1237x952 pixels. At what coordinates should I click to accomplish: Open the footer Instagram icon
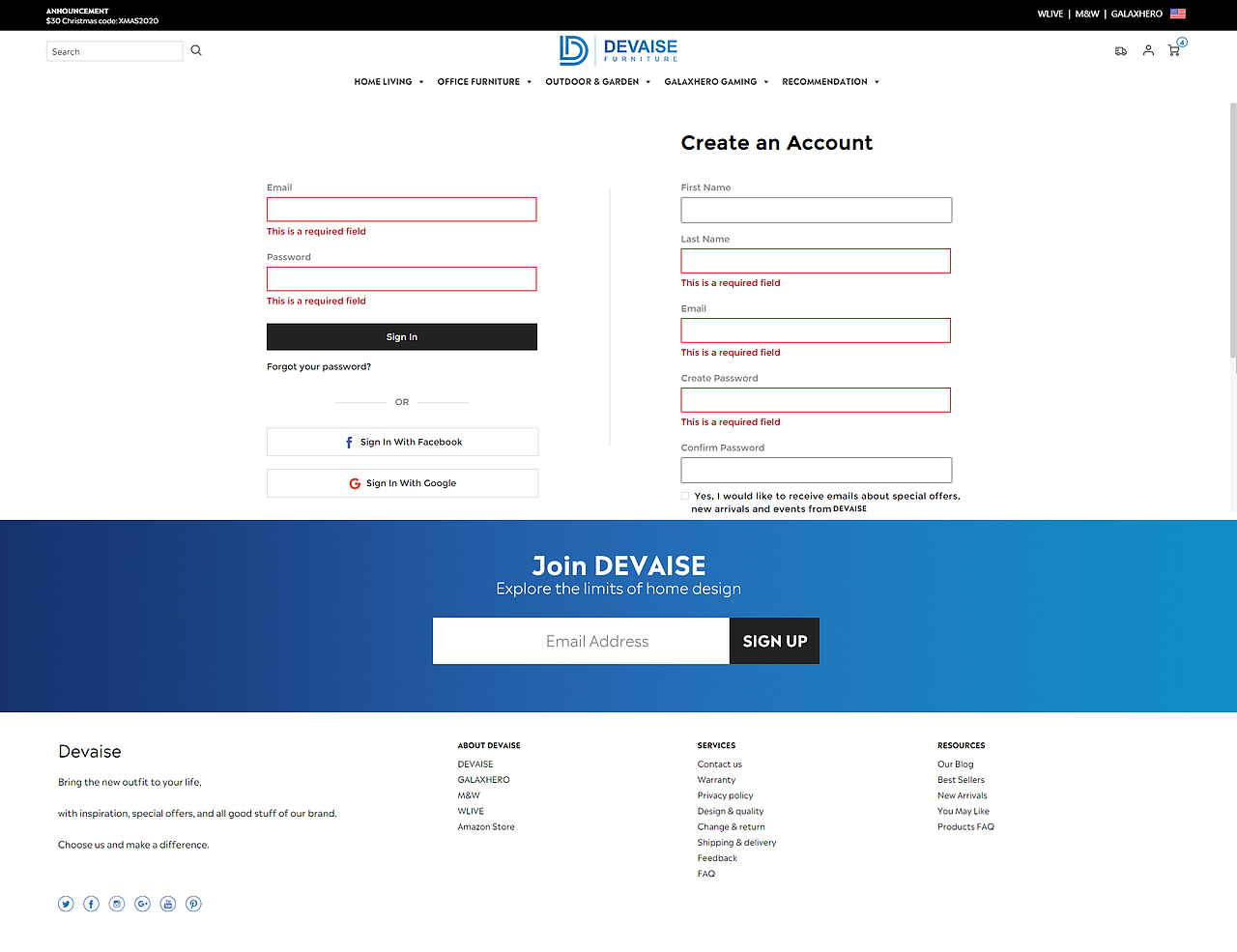point(117,904)
